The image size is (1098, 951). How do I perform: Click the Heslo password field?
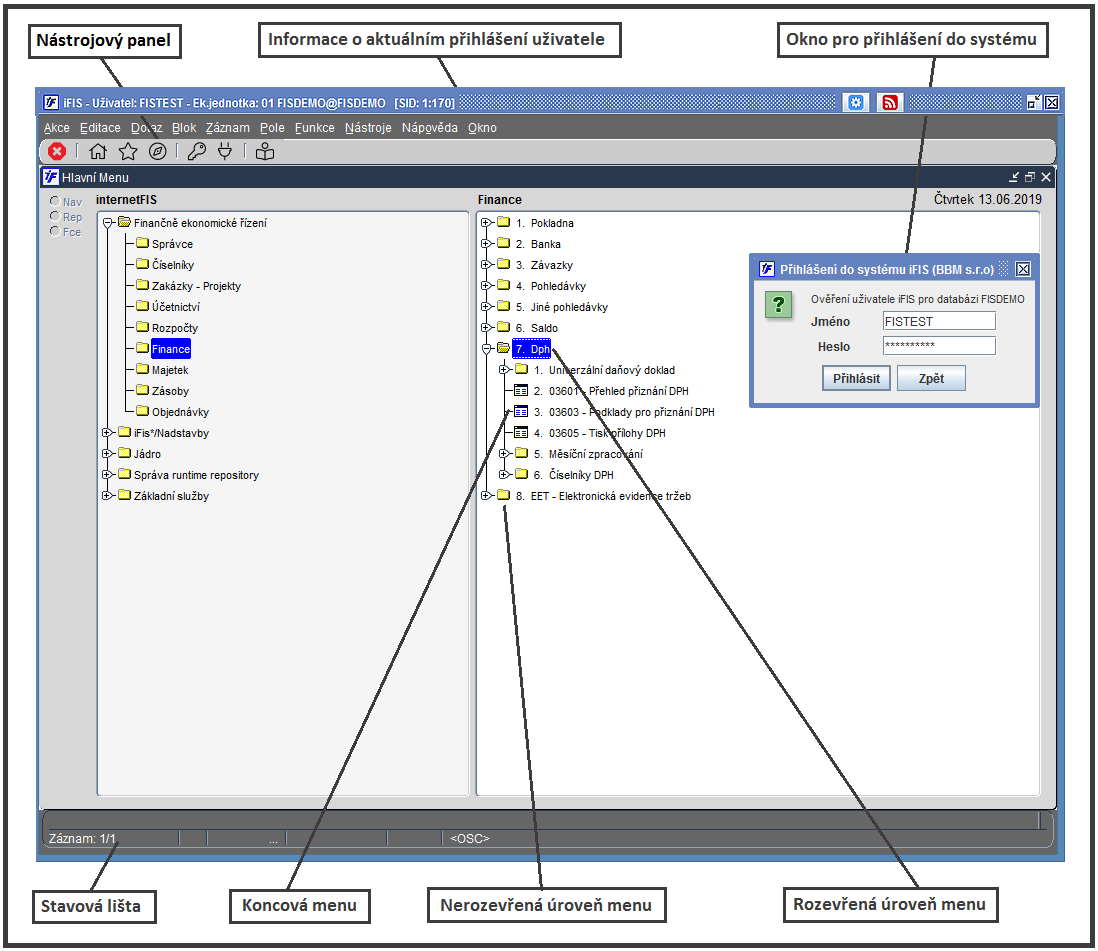click(938, 345)
